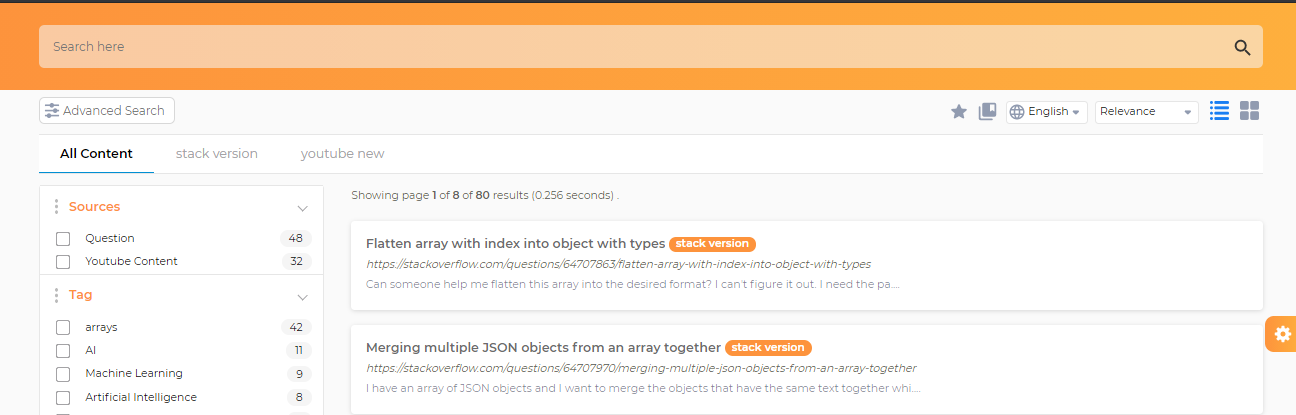Collapse the Tag filter section

(302, 296)
